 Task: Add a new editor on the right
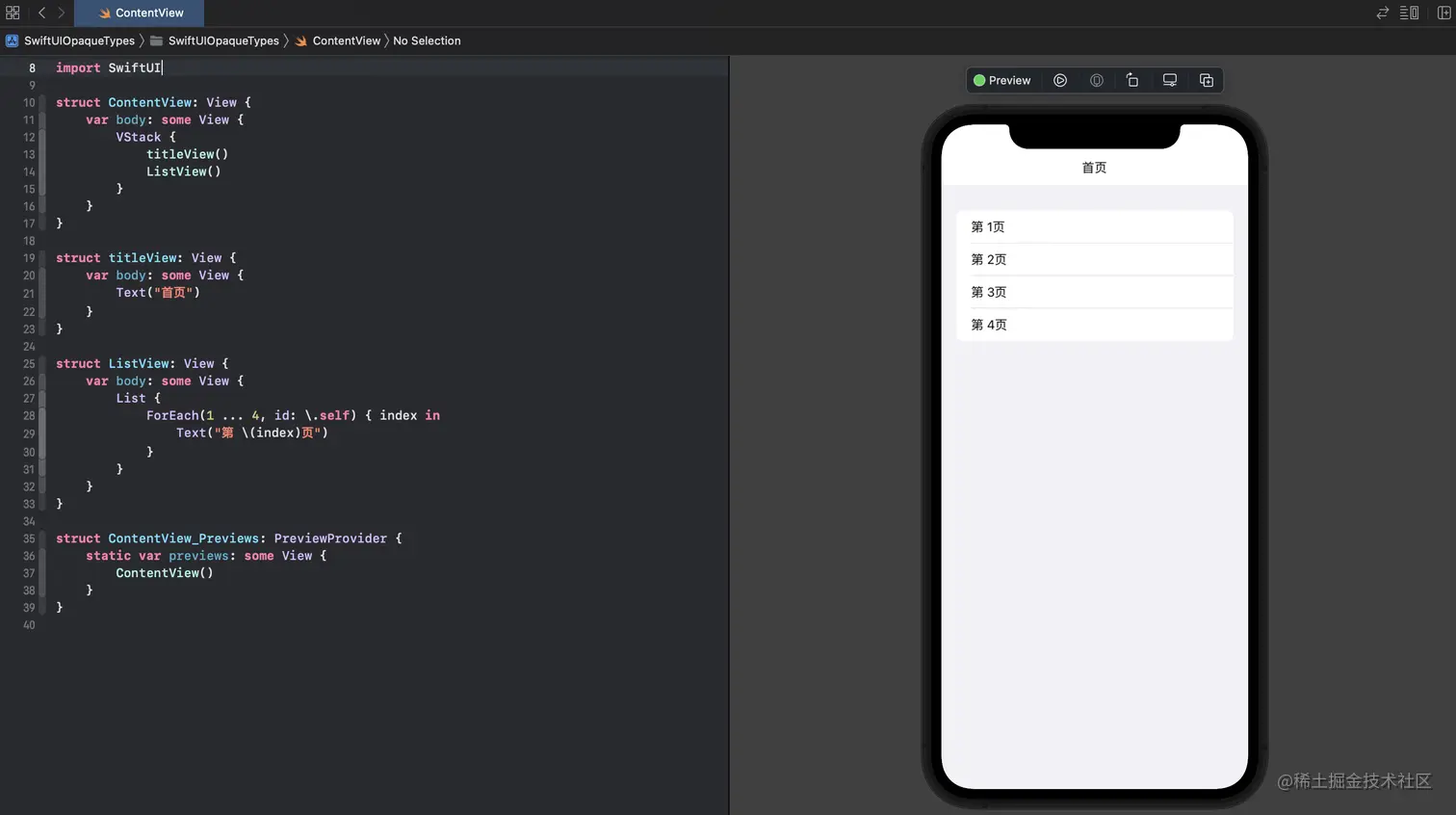pos(1443,13)
